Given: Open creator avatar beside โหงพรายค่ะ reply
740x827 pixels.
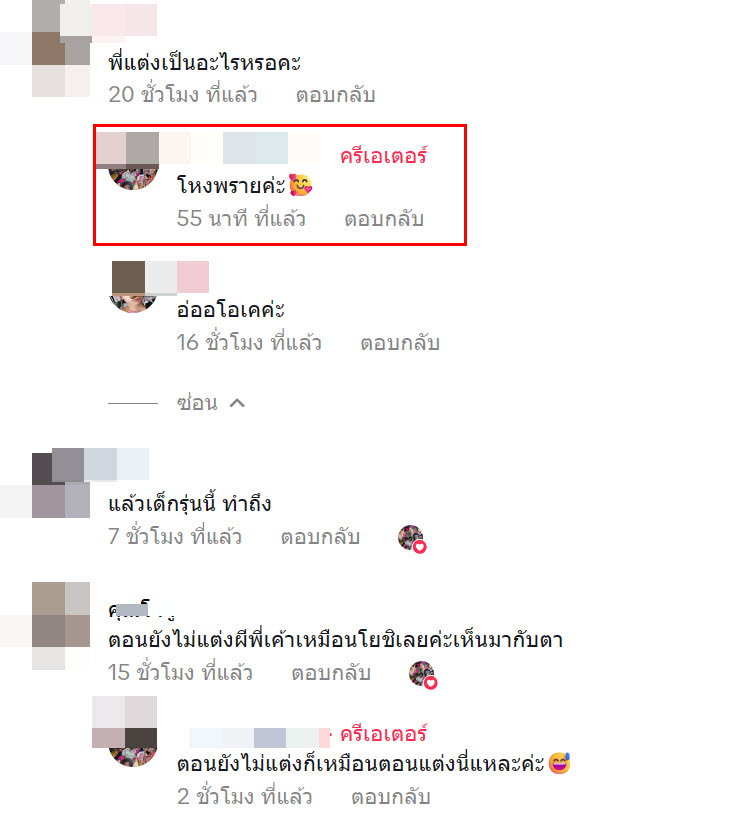Looking at the screenshot, I should [x=133, y=164].
